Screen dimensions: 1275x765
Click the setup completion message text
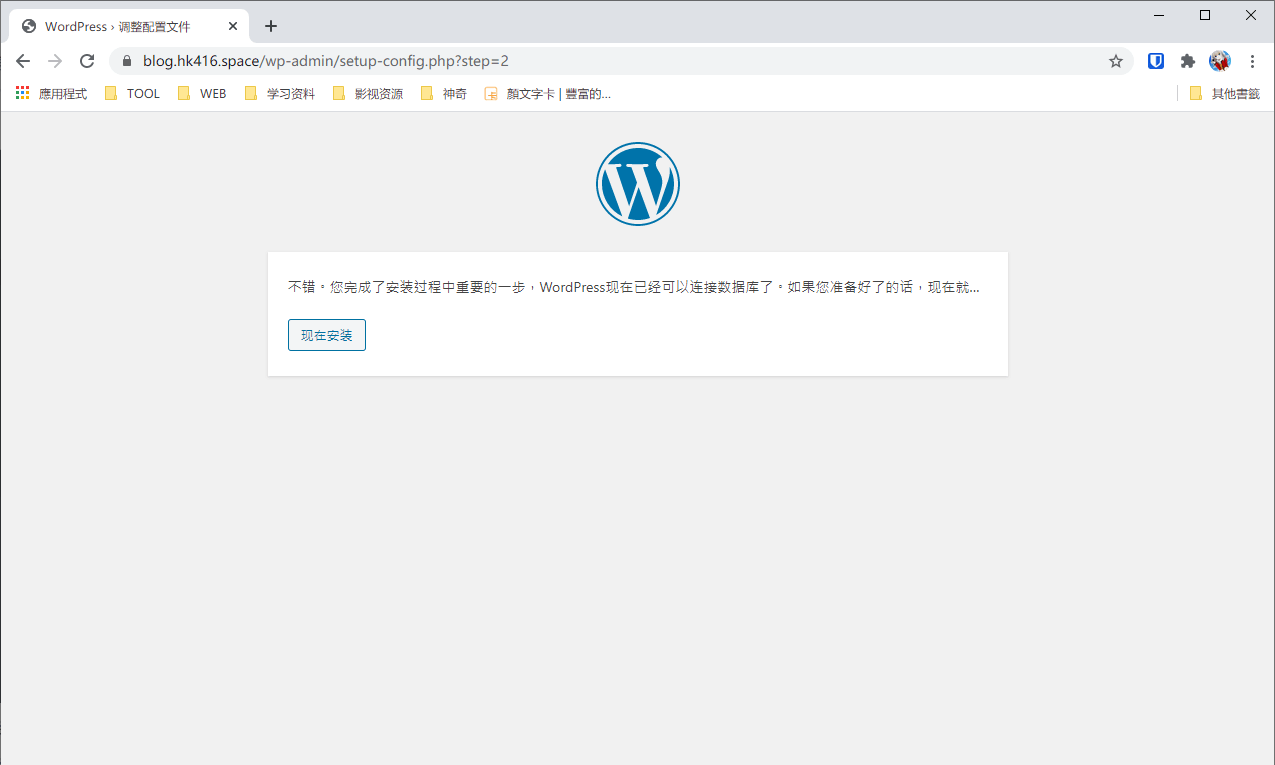[x=634, y=287]
